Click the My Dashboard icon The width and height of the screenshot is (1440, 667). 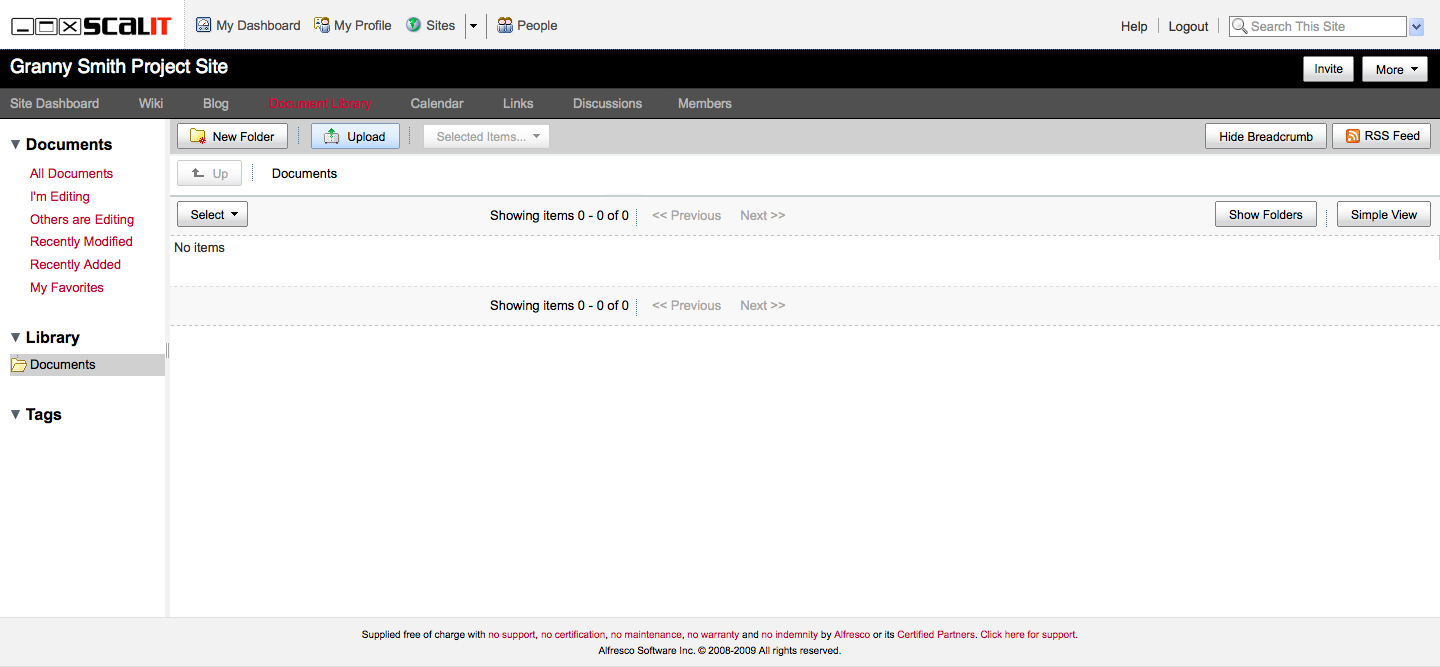click(x=203, y=25)
